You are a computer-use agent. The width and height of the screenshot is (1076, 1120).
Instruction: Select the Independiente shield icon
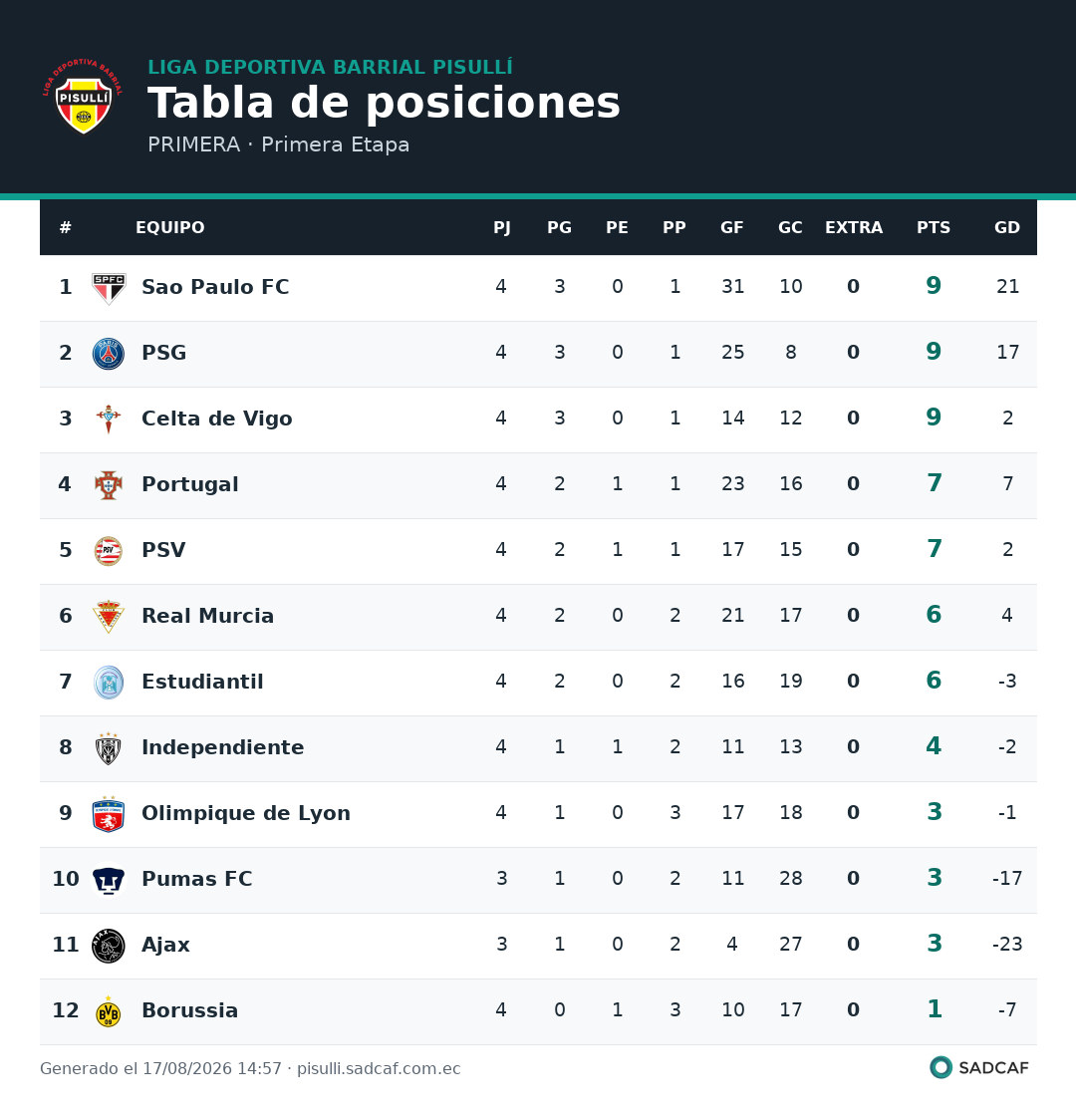point(109,748)
